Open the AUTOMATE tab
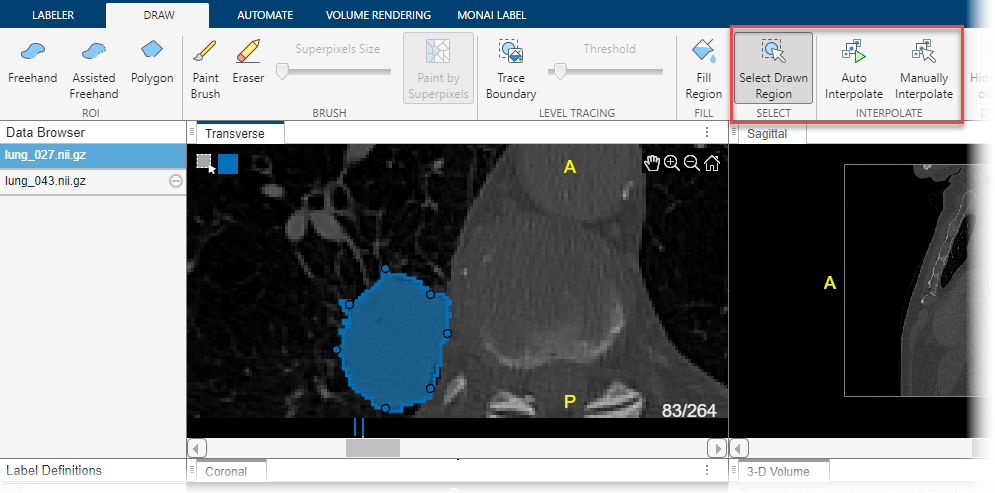995x493 pixels. click(x=265, y=15)
